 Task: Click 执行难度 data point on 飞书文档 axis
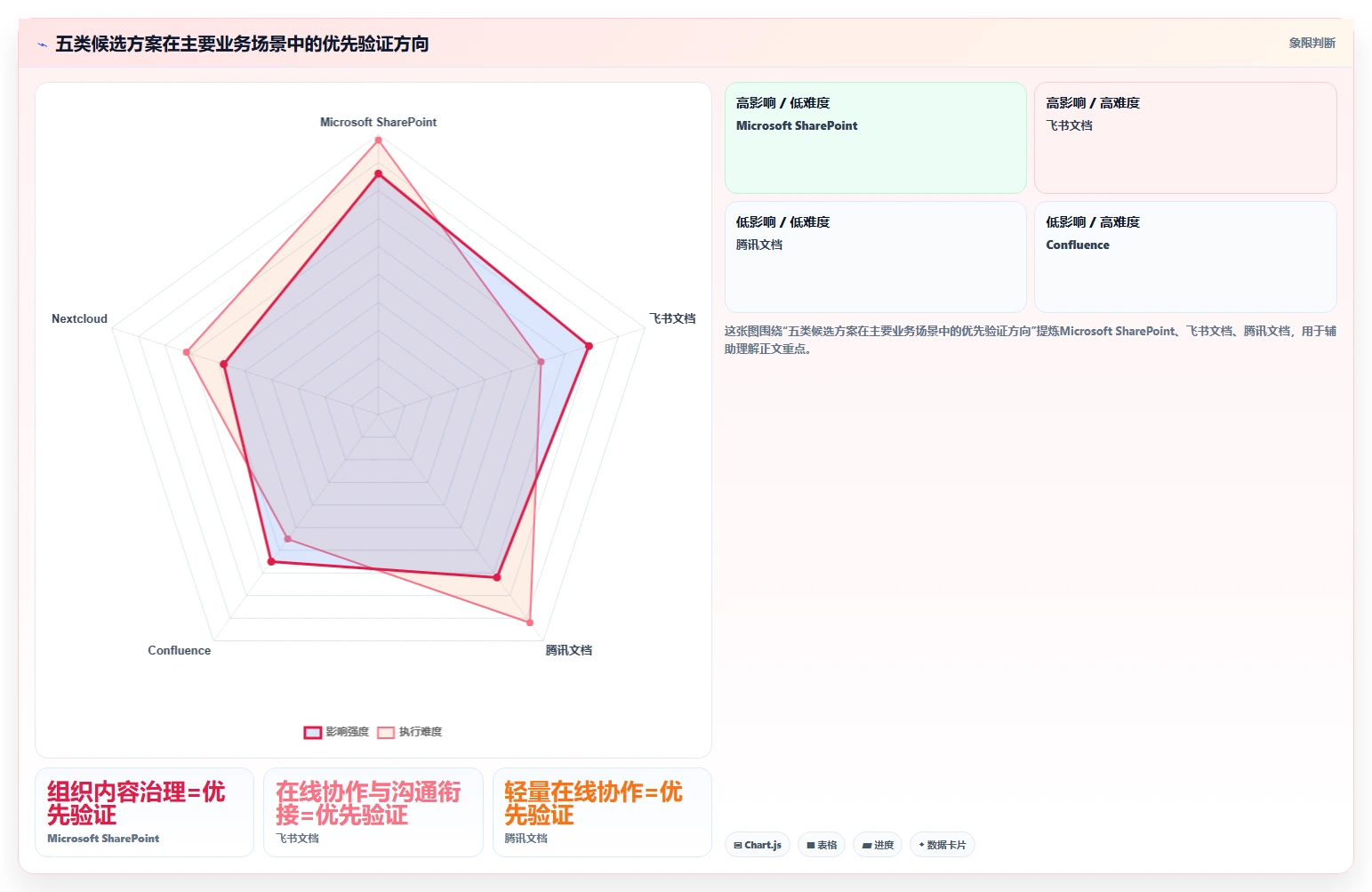541,361
